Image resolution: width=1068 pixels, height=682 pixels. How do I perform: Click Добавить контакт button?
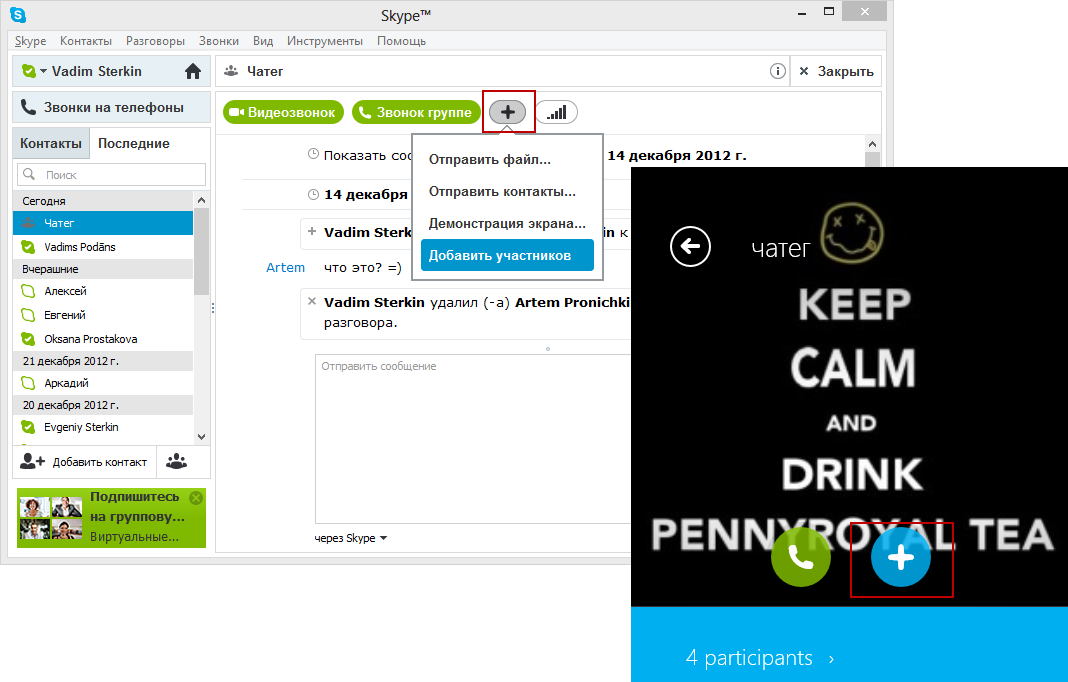point(84,462)
